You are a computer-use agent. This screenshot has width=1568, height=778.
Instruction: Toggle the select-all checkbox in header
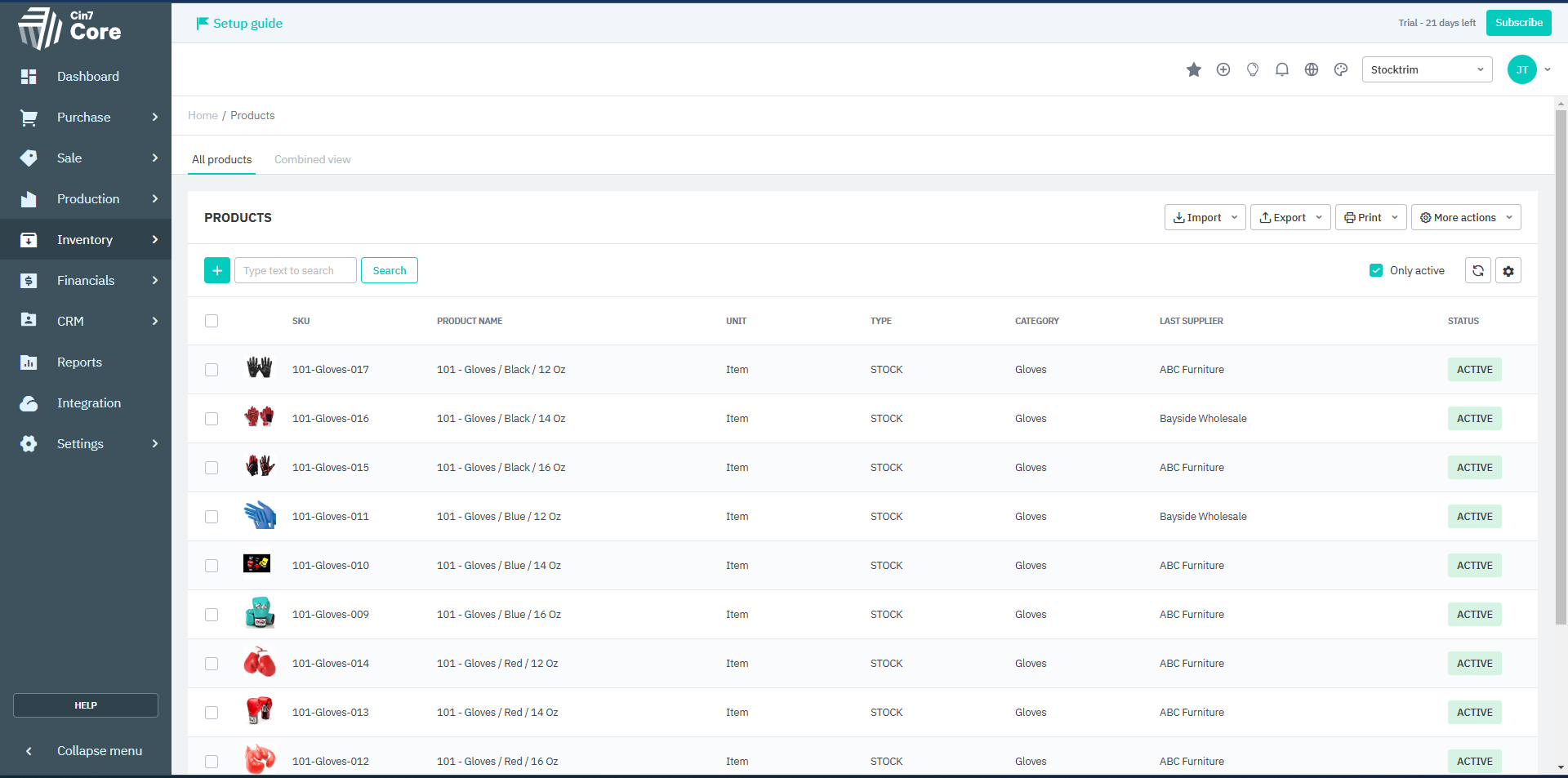coord(212,321)
